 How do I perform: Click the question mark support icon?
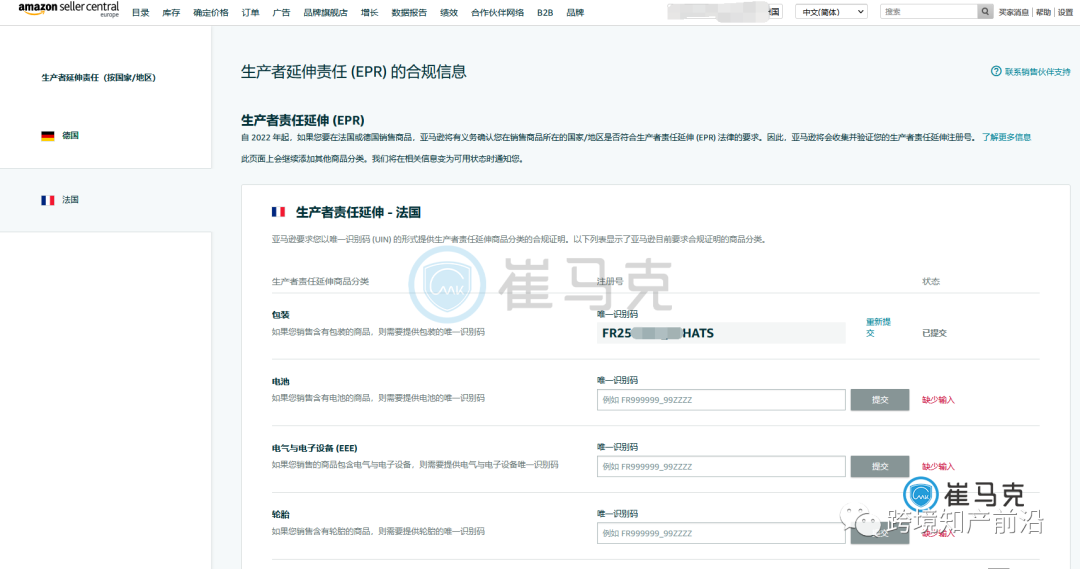[x=996, y=72]
